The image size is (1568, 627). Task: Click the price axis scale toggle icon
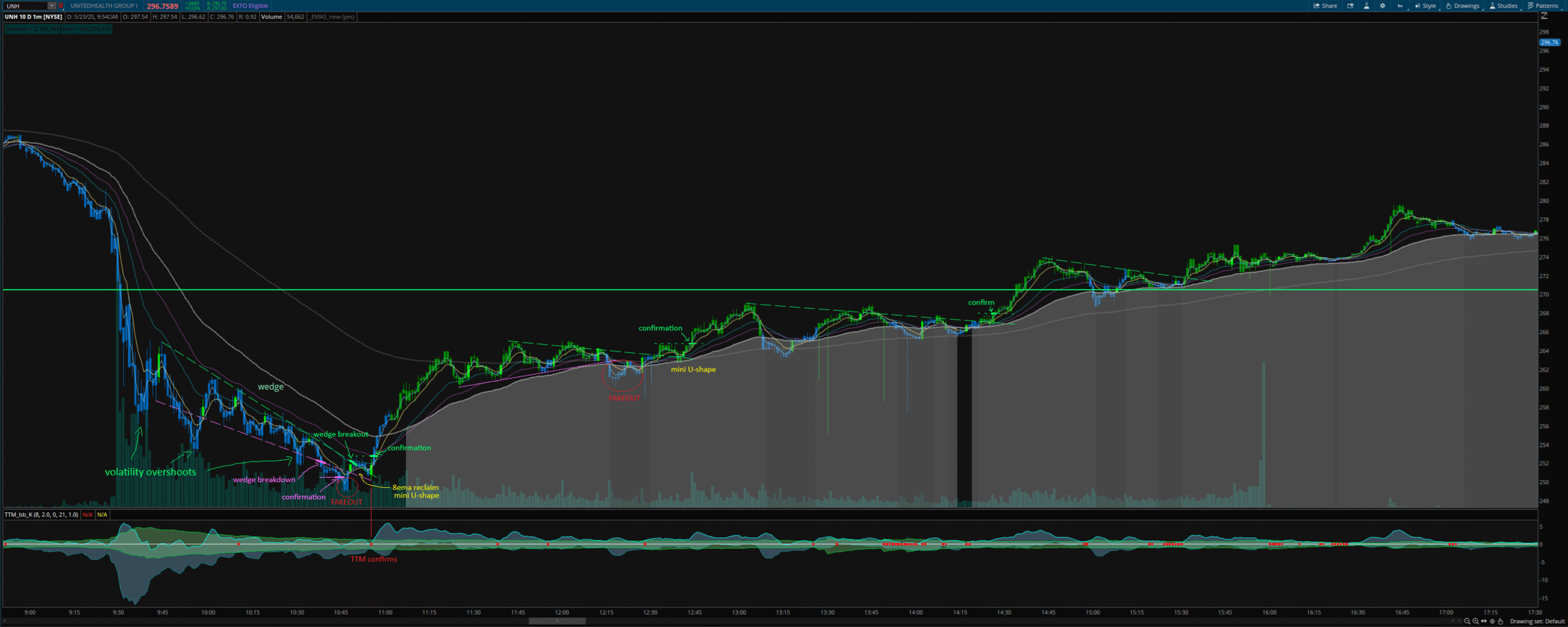(1544, 17)
